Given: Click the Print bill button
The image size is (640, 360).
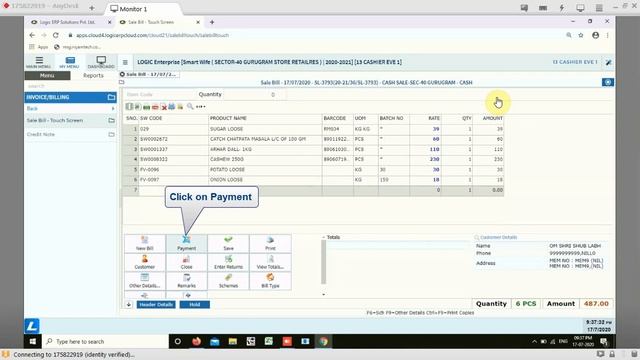Looking at the screenshot, I should [x=270, y=243].
